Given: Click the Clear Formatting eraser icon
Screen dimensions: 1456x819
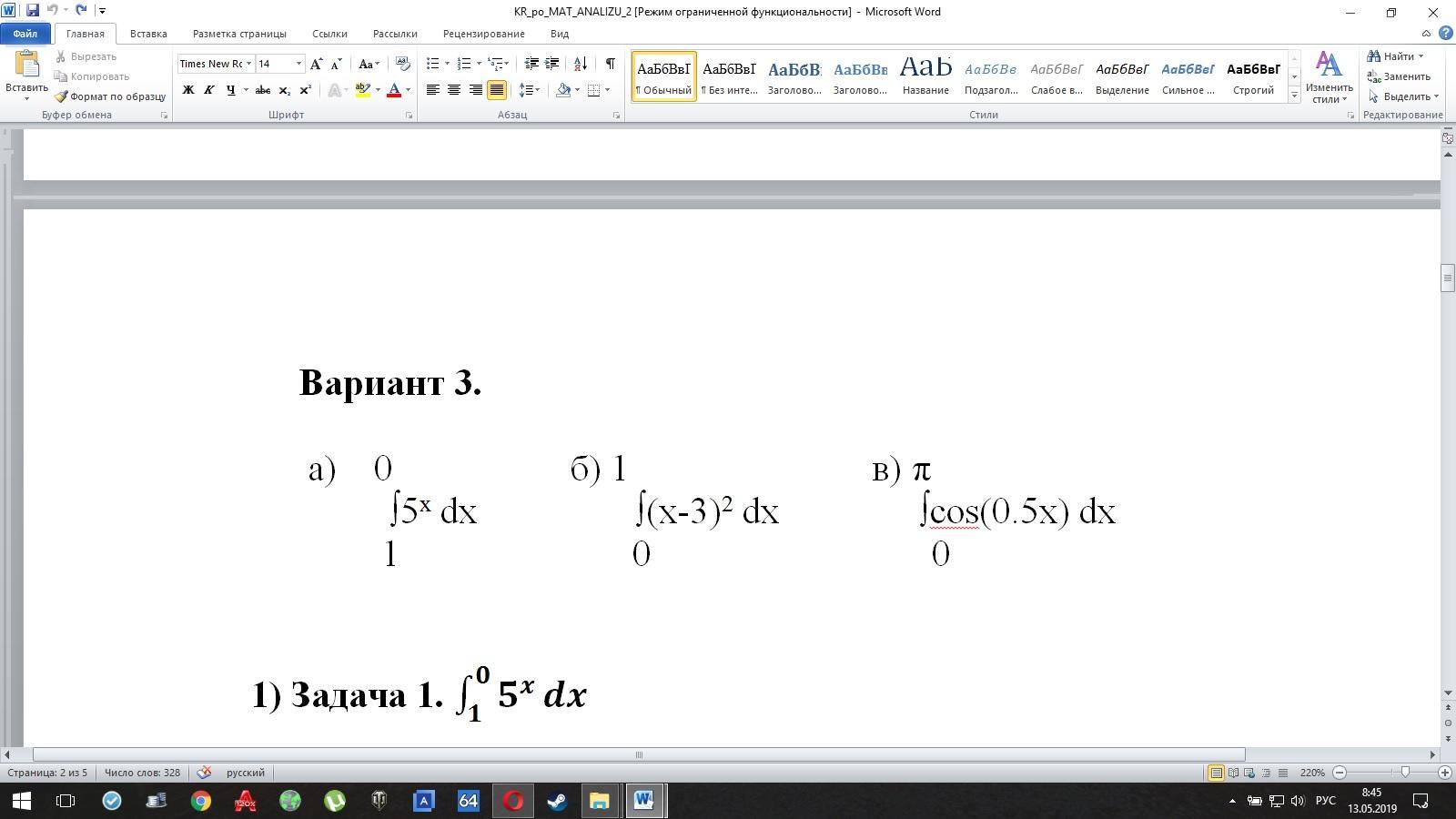Looking at the screenshot, I should point(402,64).
